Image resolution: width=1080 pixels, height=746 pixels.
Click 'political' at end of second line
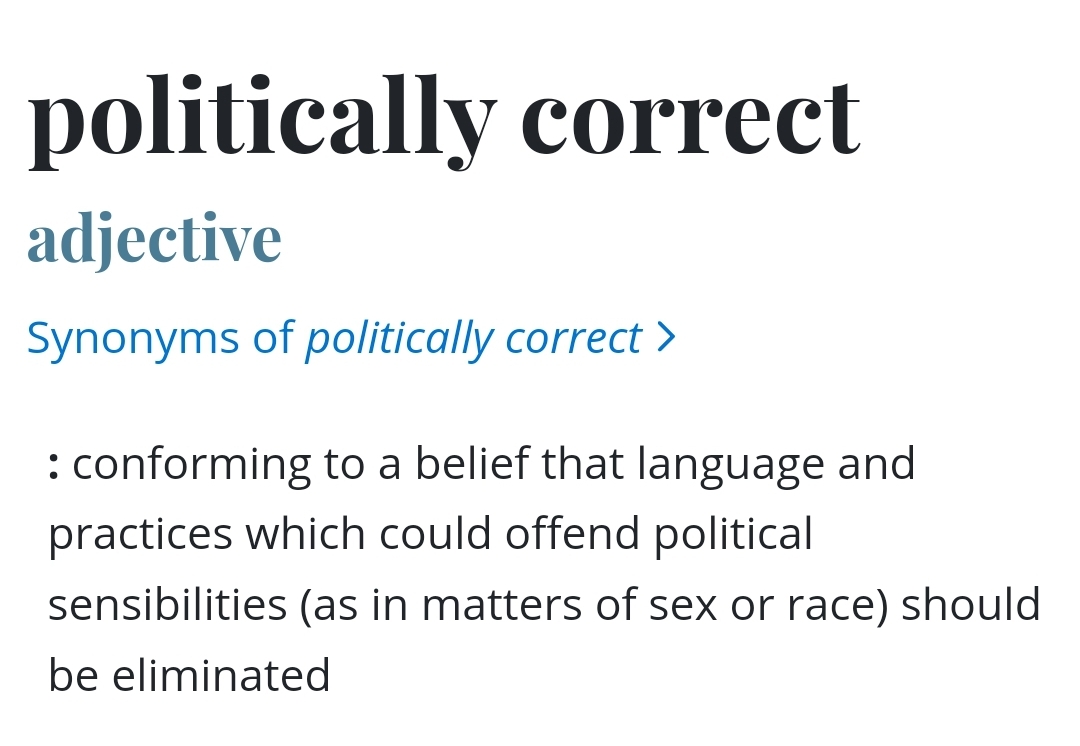(x=734, y=535)
